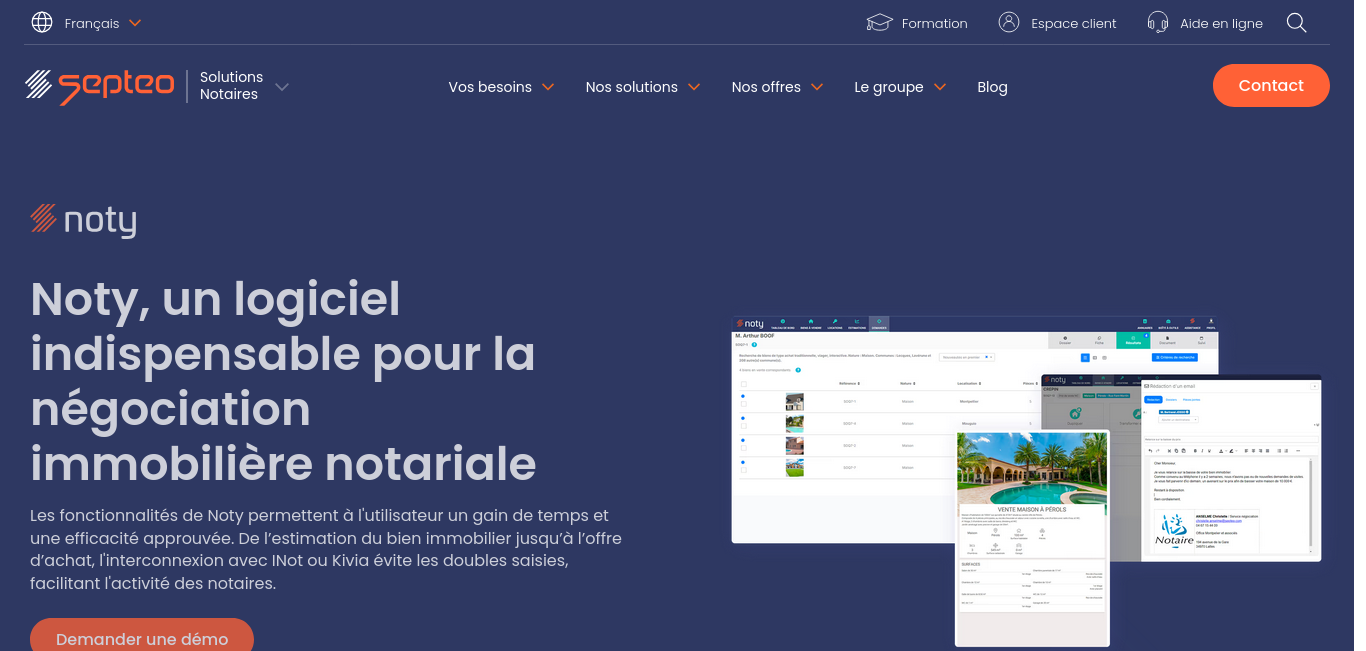Expand the Solutions Notaires chevron
This screenshot has height=651, width=1366.
(282, 87)
